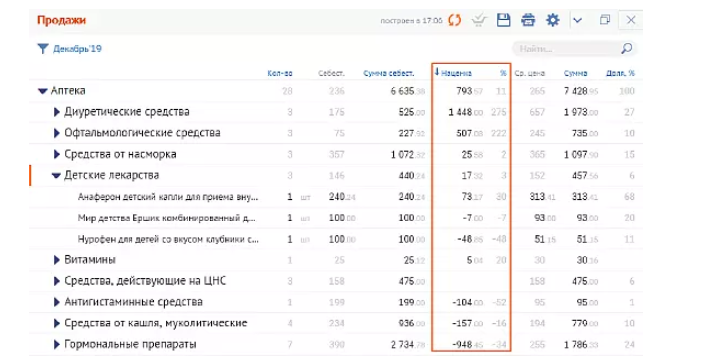This screenshot has height=364, width=704.
Task: Click Антигистаминные средства row label
Action: click(133, 302)
